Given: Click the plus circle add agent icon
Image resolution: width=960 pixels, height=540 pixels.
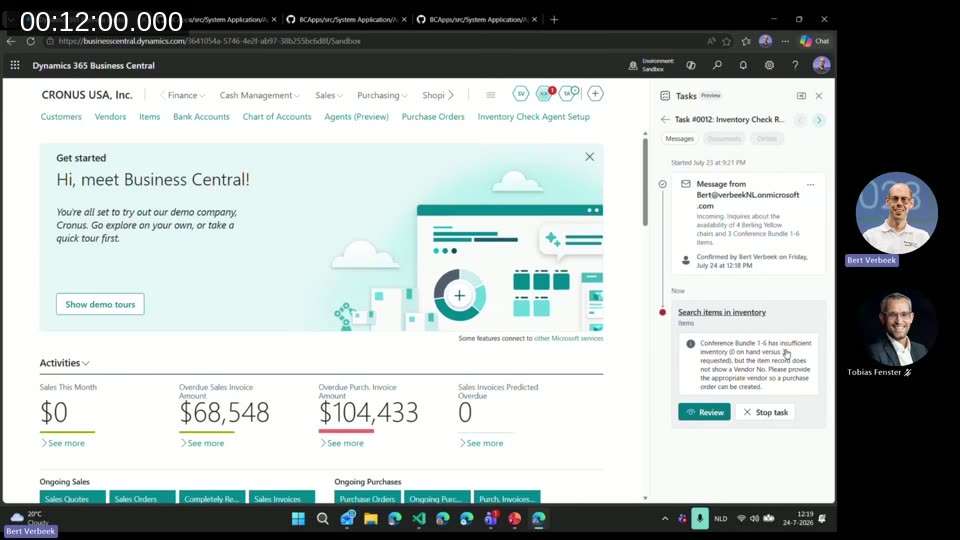Looking at the screenshot, I should [595, 94].
